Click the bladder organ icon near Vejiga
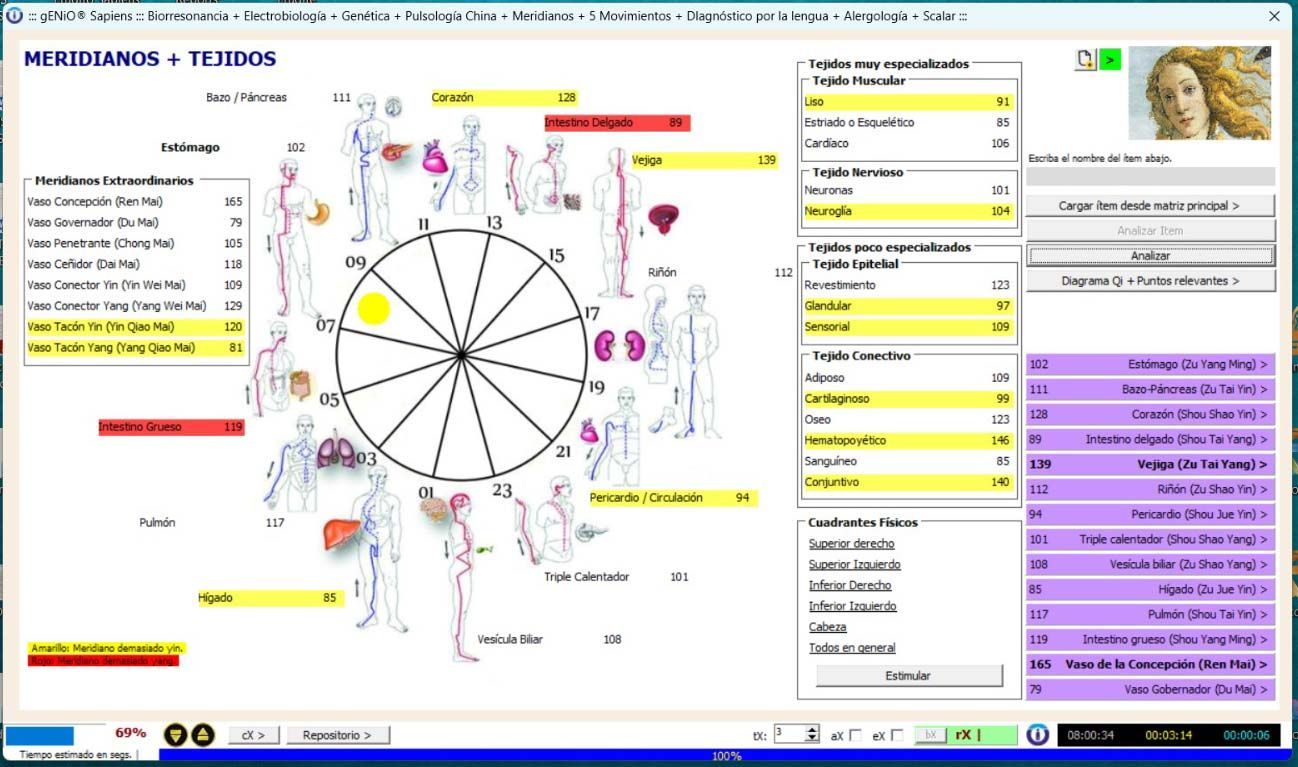Viewport: 1298px width, 767px height. point(663,217)
